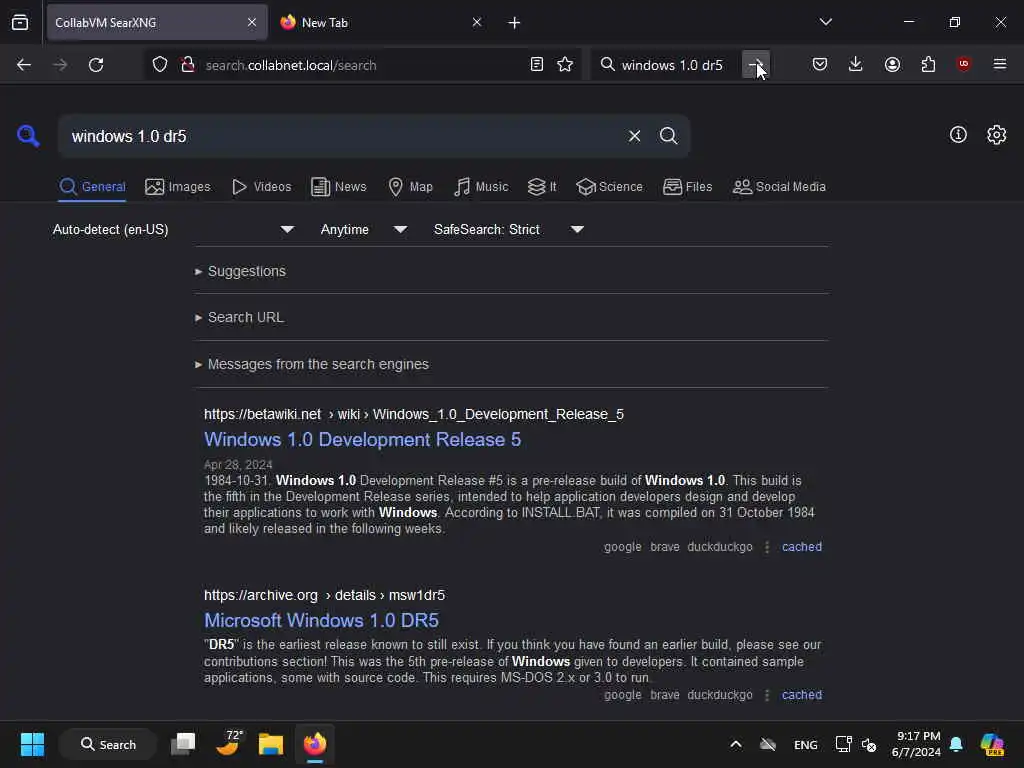Open Windows 1.0 Development Release 5 result
The width and height of the screenshot is (1024, 768).
pyautogui.click(x=362, y=440)
